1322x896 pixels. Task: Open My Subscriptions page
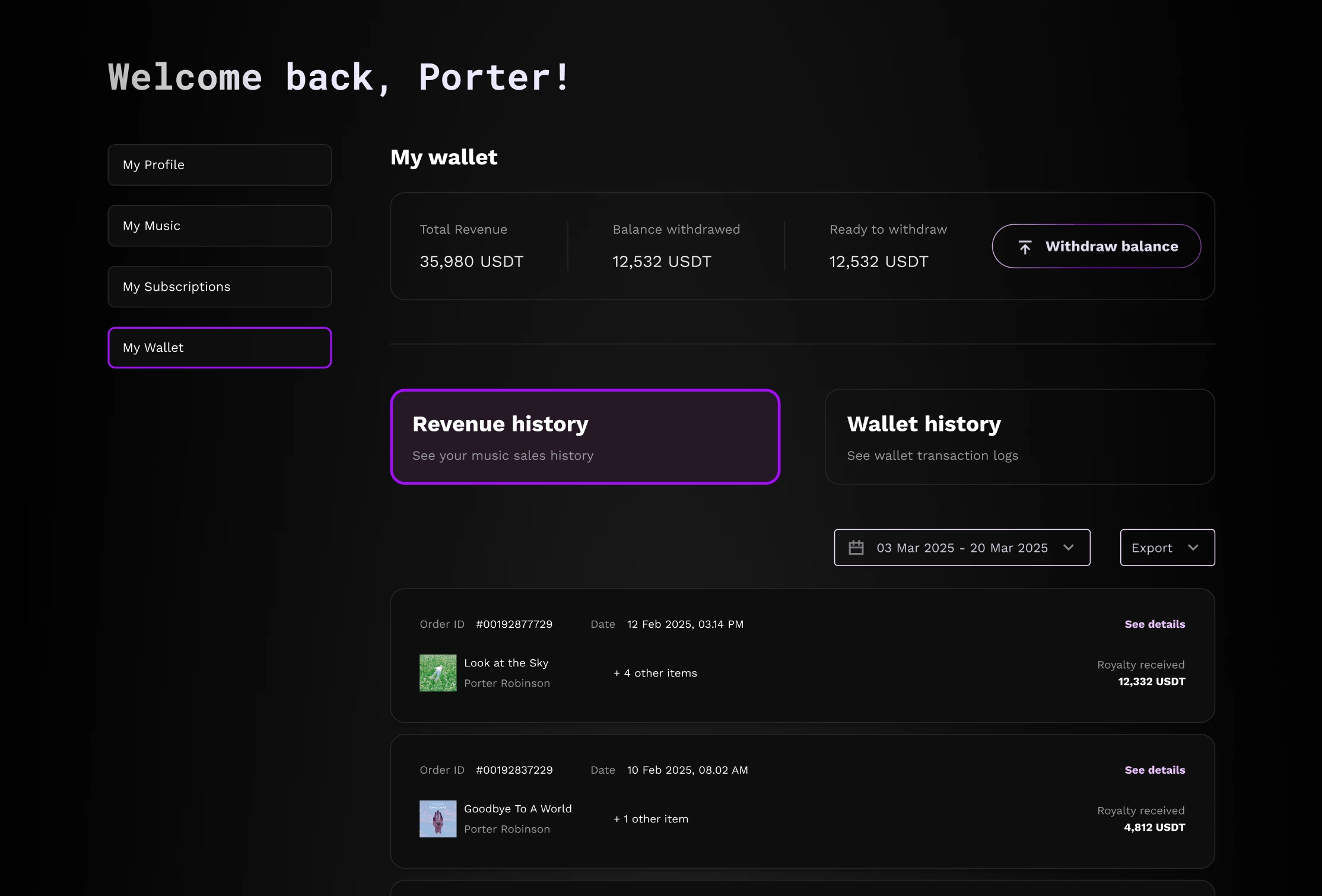tap(220, 287)
